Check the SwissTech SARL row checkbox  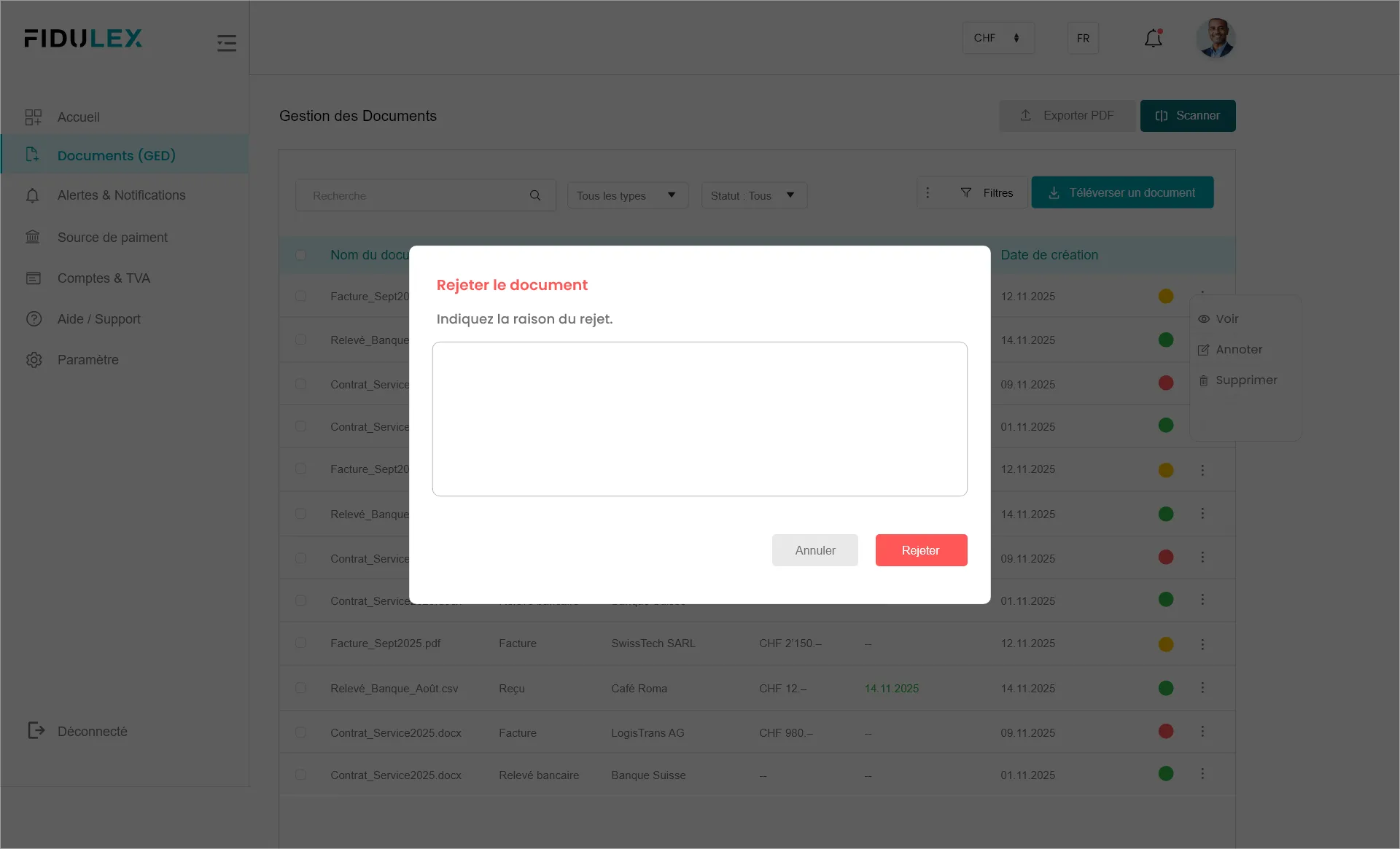pyautogui.click(x=300, y=643)
